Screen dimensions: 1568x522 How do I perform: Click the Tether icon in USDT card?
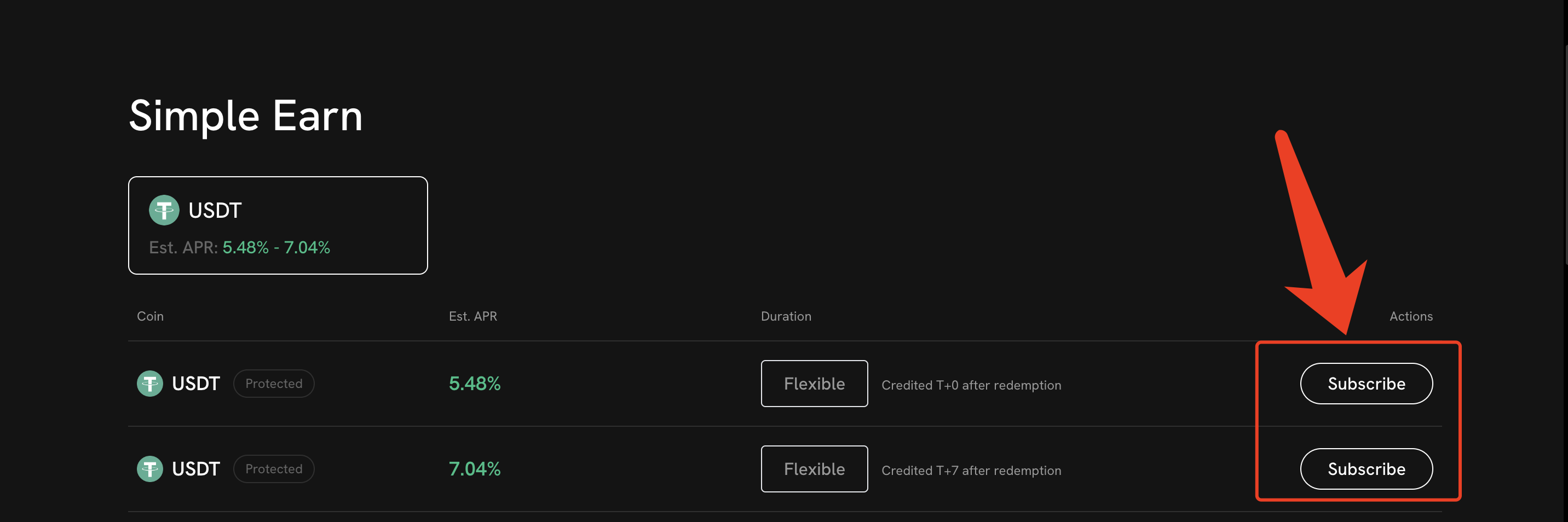click(x=164, y=211)
